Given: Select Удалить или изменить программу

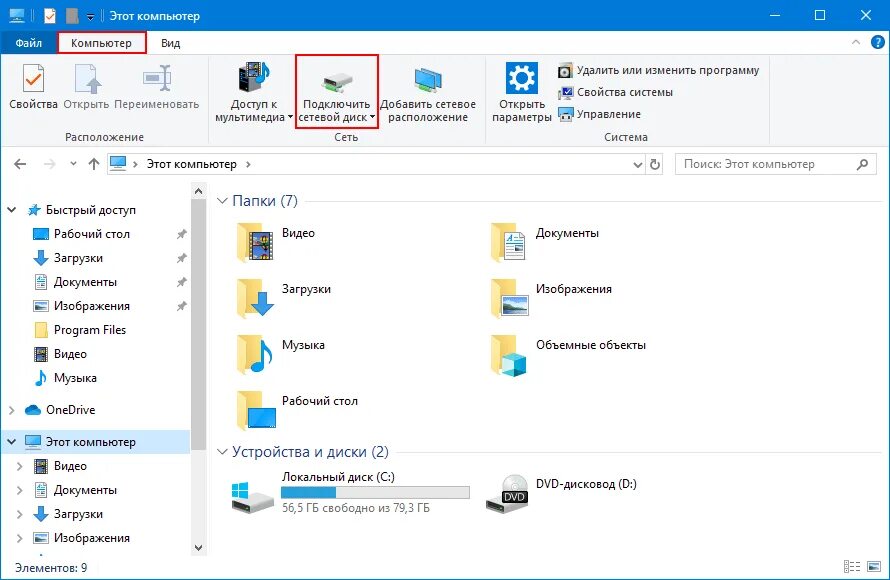Looking at the screenshot, I should click(659, 70).
